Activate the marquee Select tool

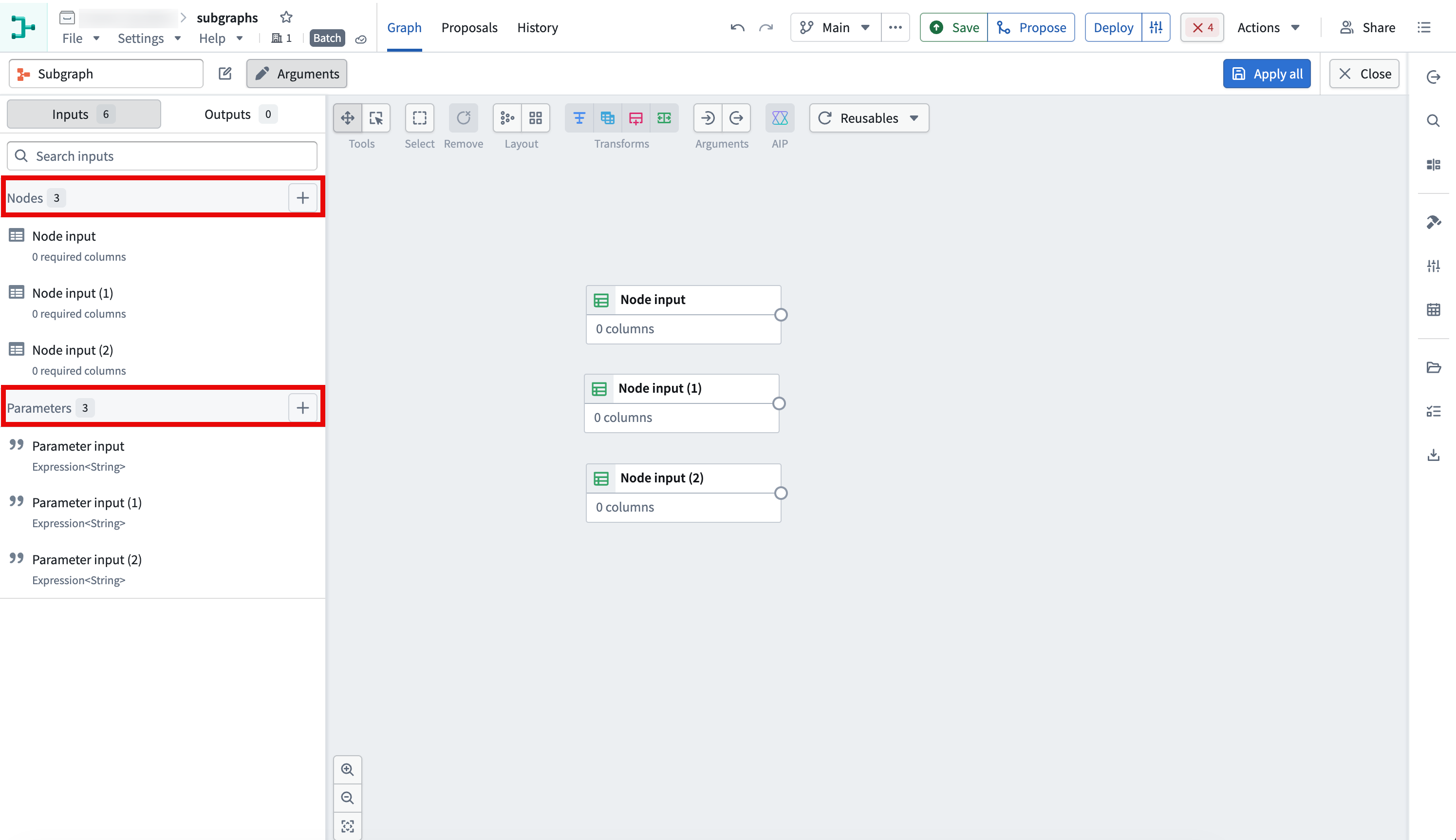click(420, 118)
